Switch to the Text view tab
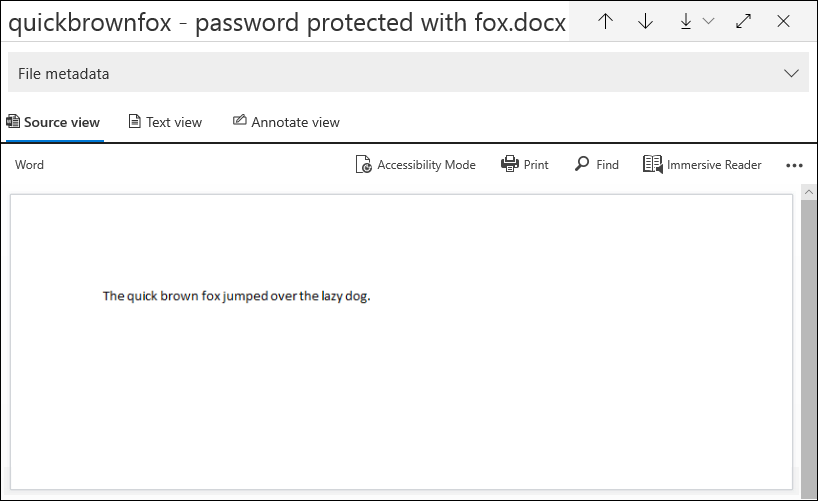The image size is (818, 501). (165, 122)
